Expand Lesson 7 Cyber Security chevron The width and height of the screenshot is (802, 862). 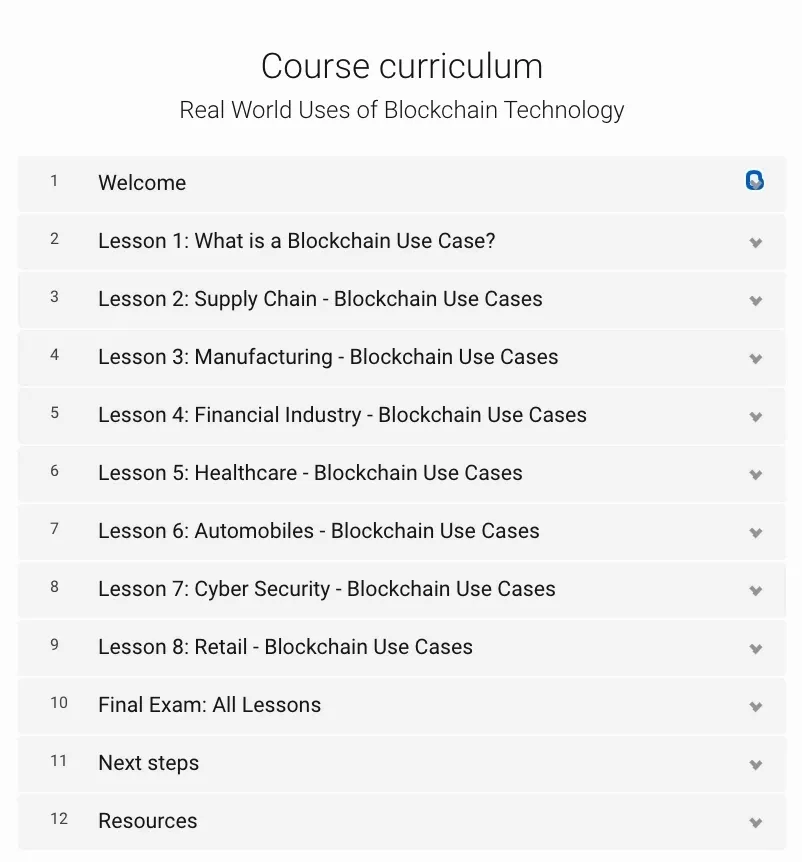(756, 590)
